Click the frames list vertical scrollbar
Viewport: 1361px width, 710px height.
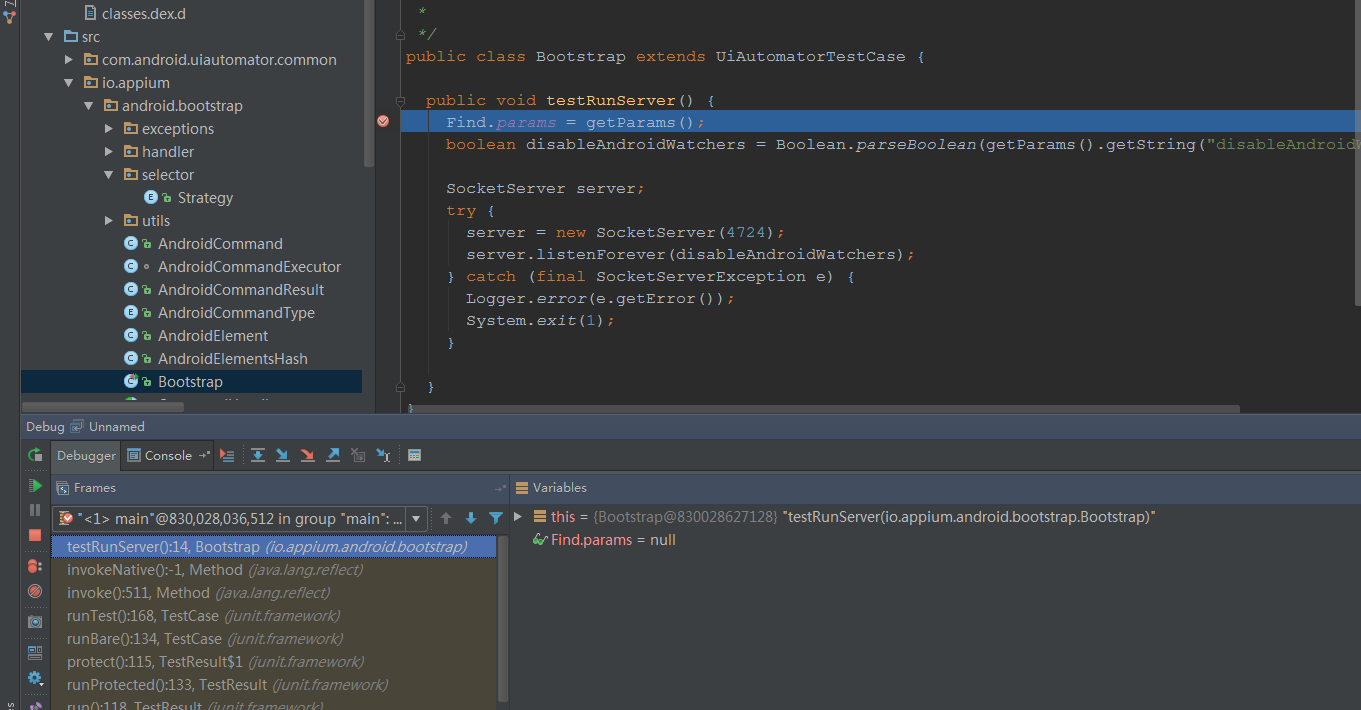(x=503, y=618)
